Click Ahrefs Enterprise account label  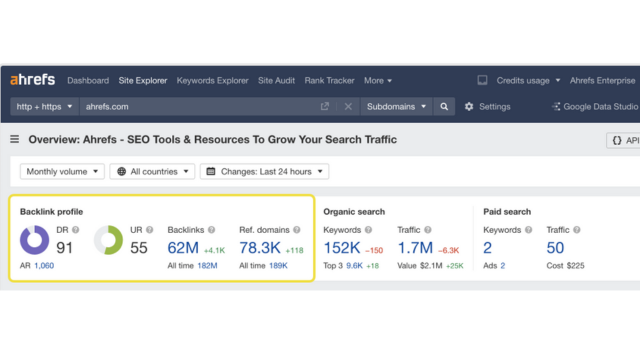602,80
